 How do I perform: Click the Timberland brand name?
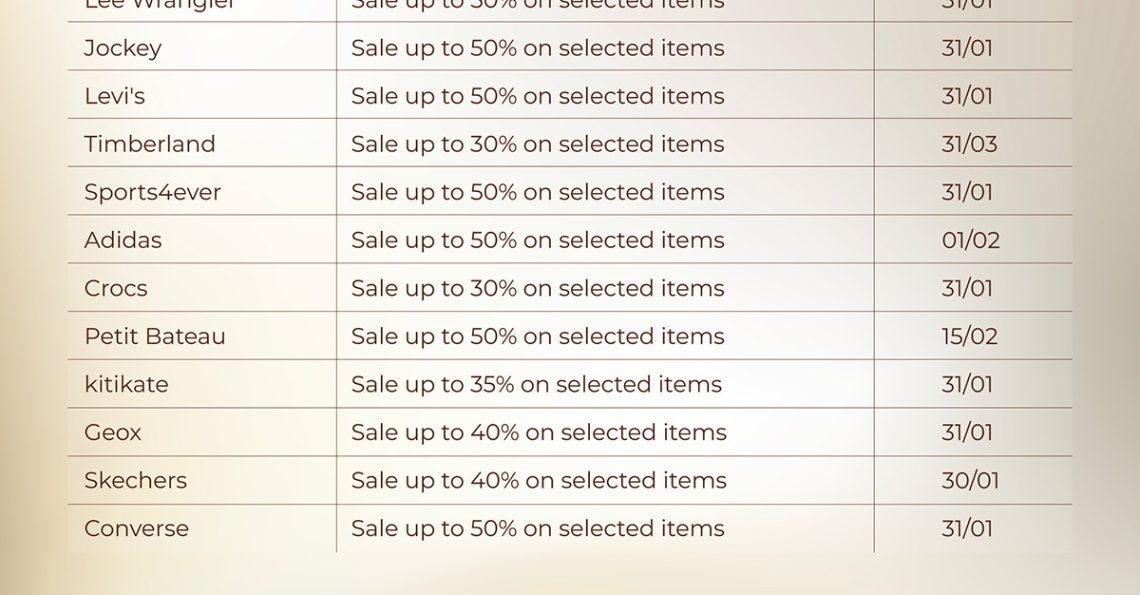pyautogui.click(x=150, y=144)
